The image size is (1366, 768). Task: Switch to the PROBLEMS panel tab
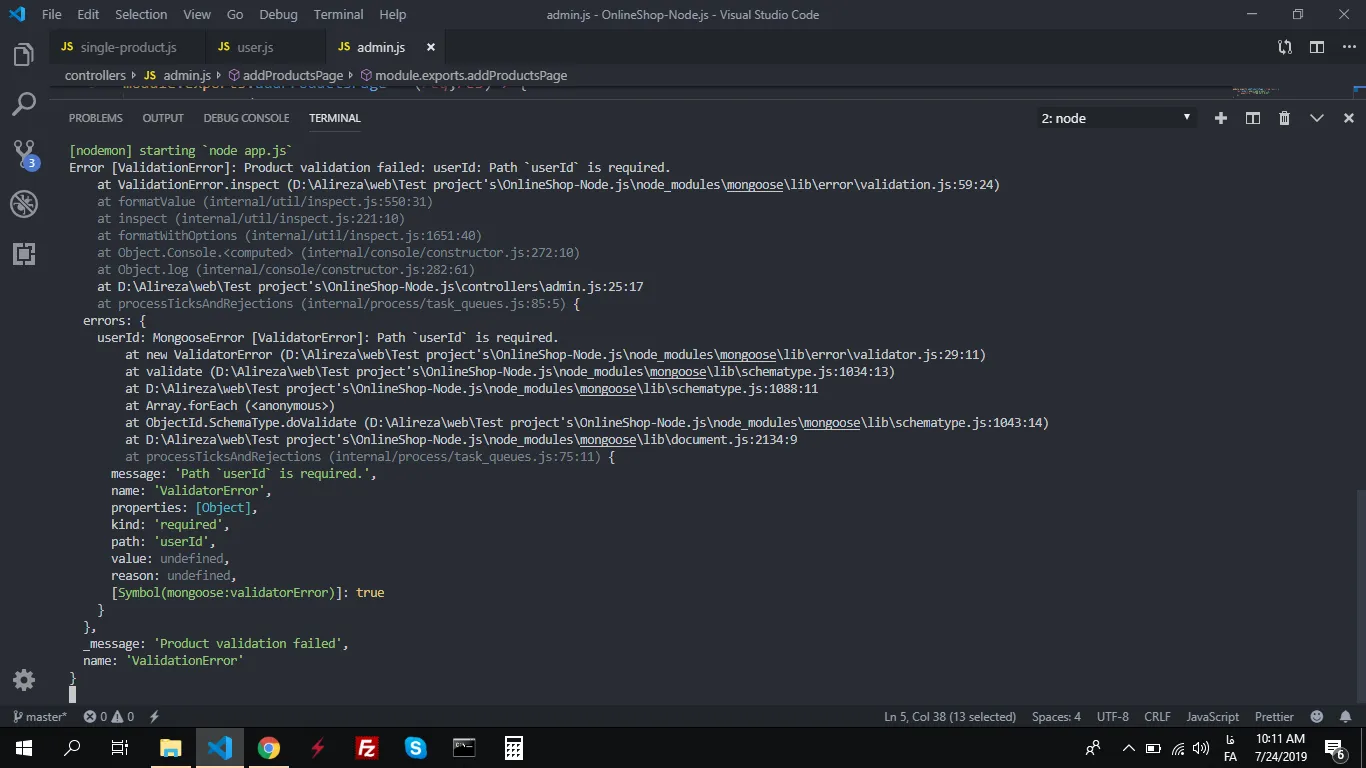(96, 118)
